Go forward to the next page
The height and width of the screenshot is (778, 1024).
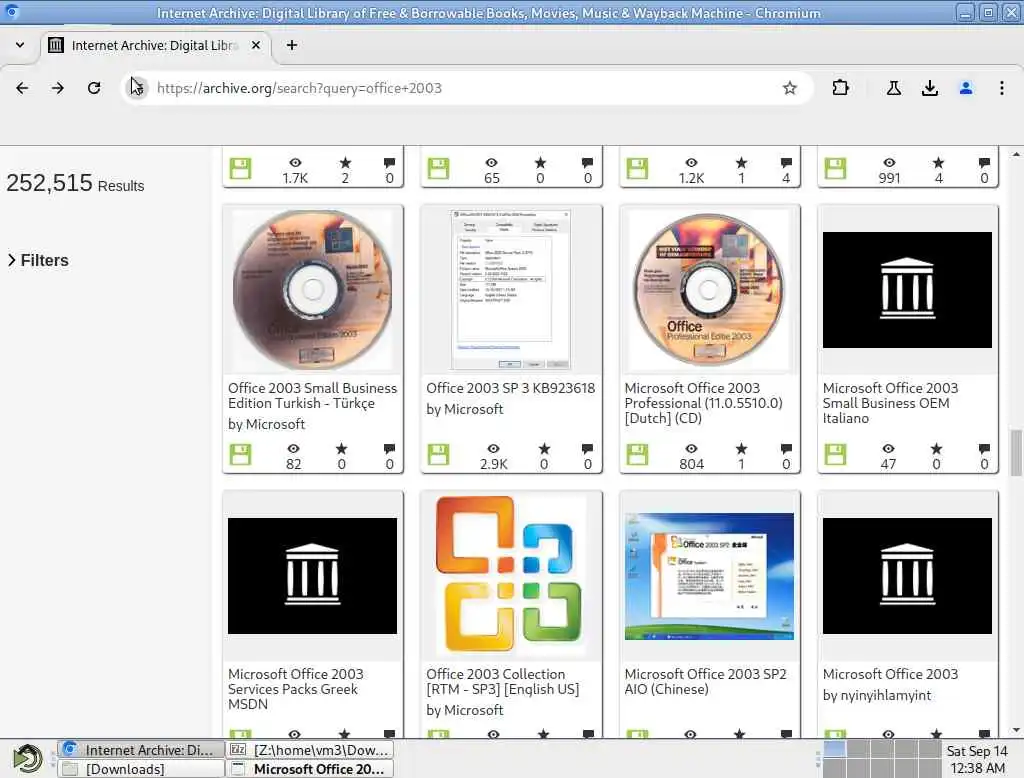57,88
